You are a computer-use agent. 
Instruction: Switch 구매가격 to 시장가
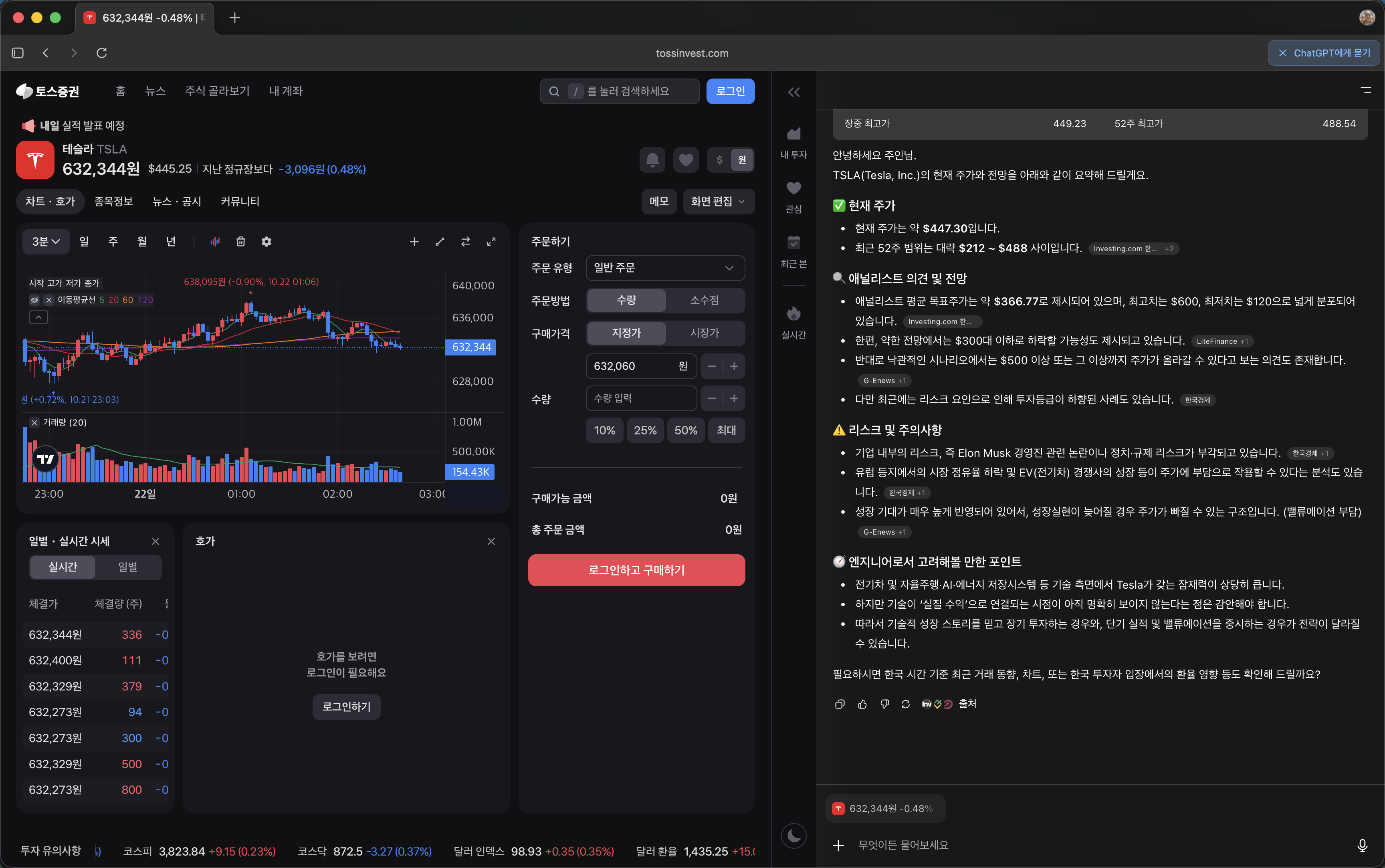tap(704, 333)
